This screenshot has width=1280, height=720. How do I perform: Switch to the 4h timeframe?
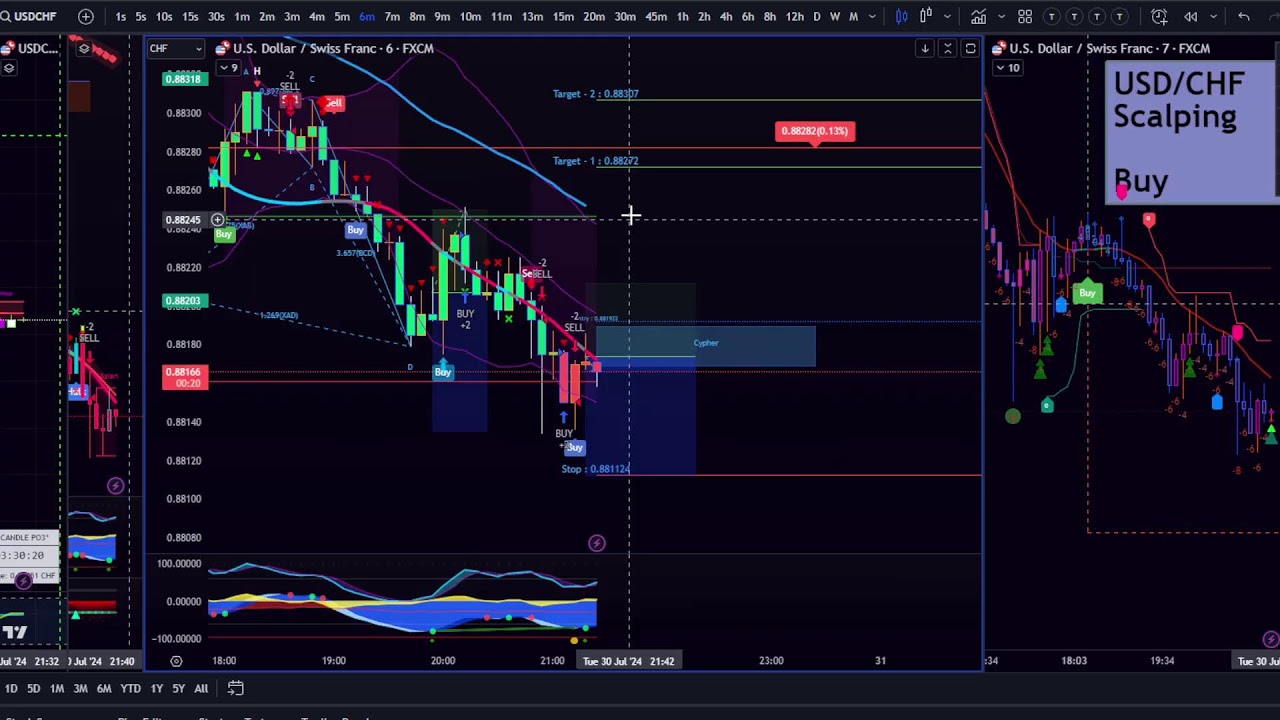pyautogui.click(x=726, y=16)
